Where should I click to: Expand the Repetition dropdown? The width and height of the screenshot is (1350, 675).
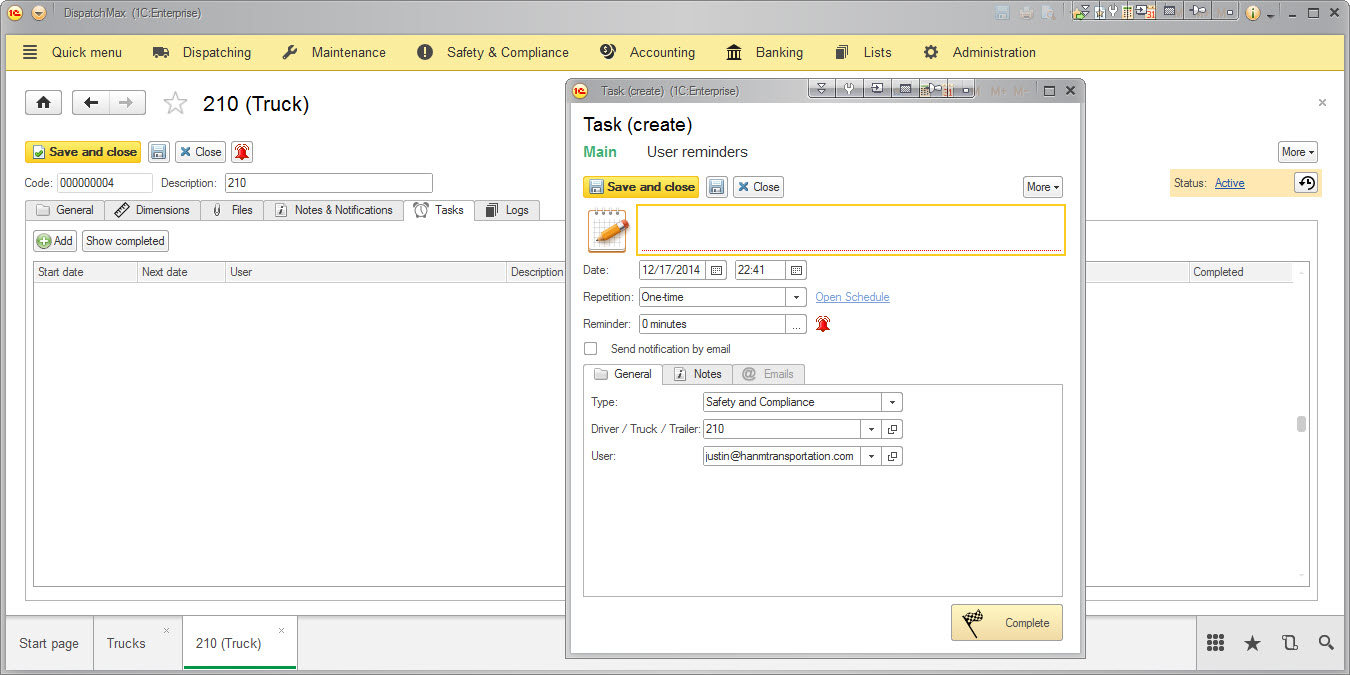[796, 297]
